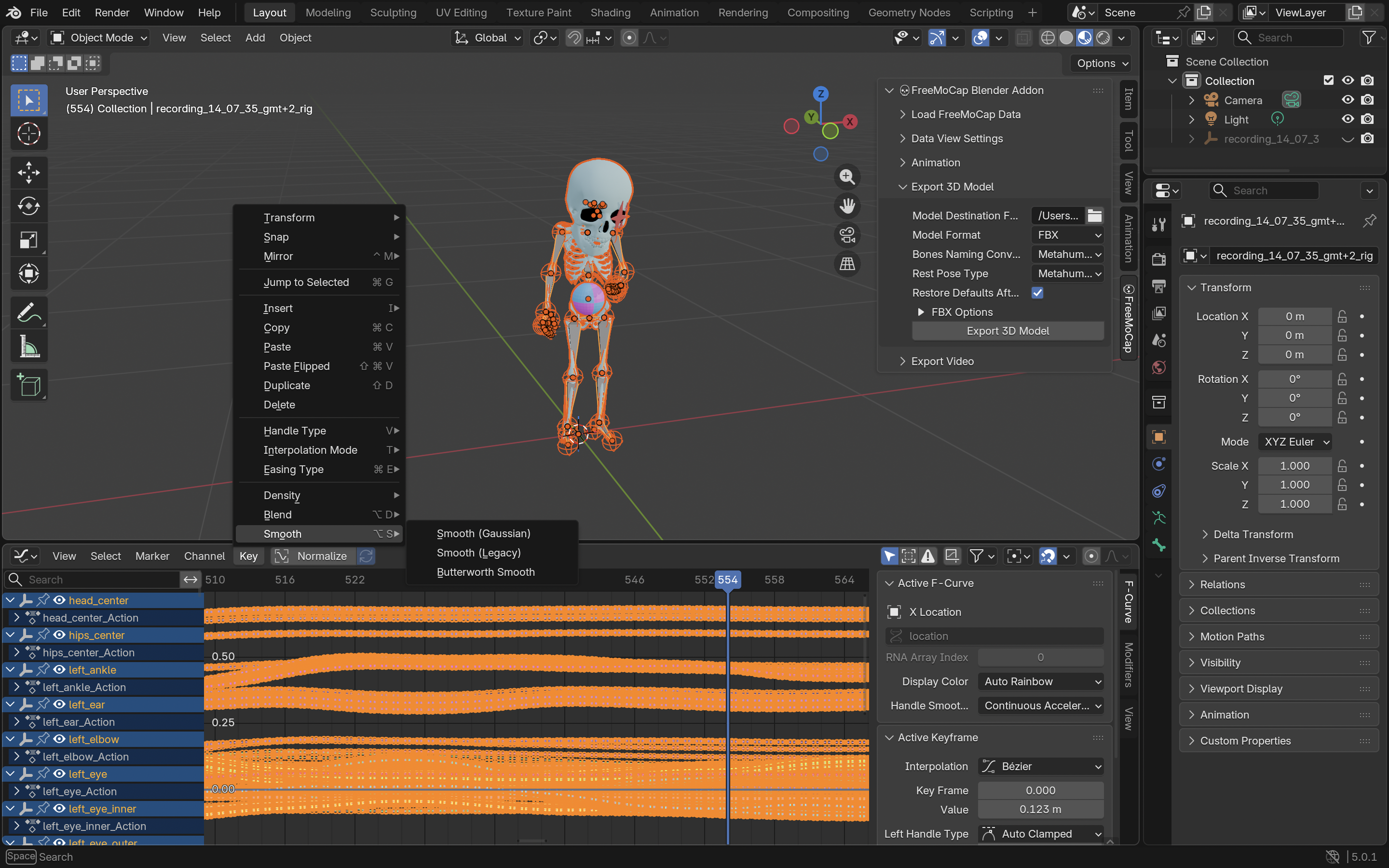Hide Camera in viewport via eye icon
Viewport: 1389px width, 868px height.
point(1348,100)
